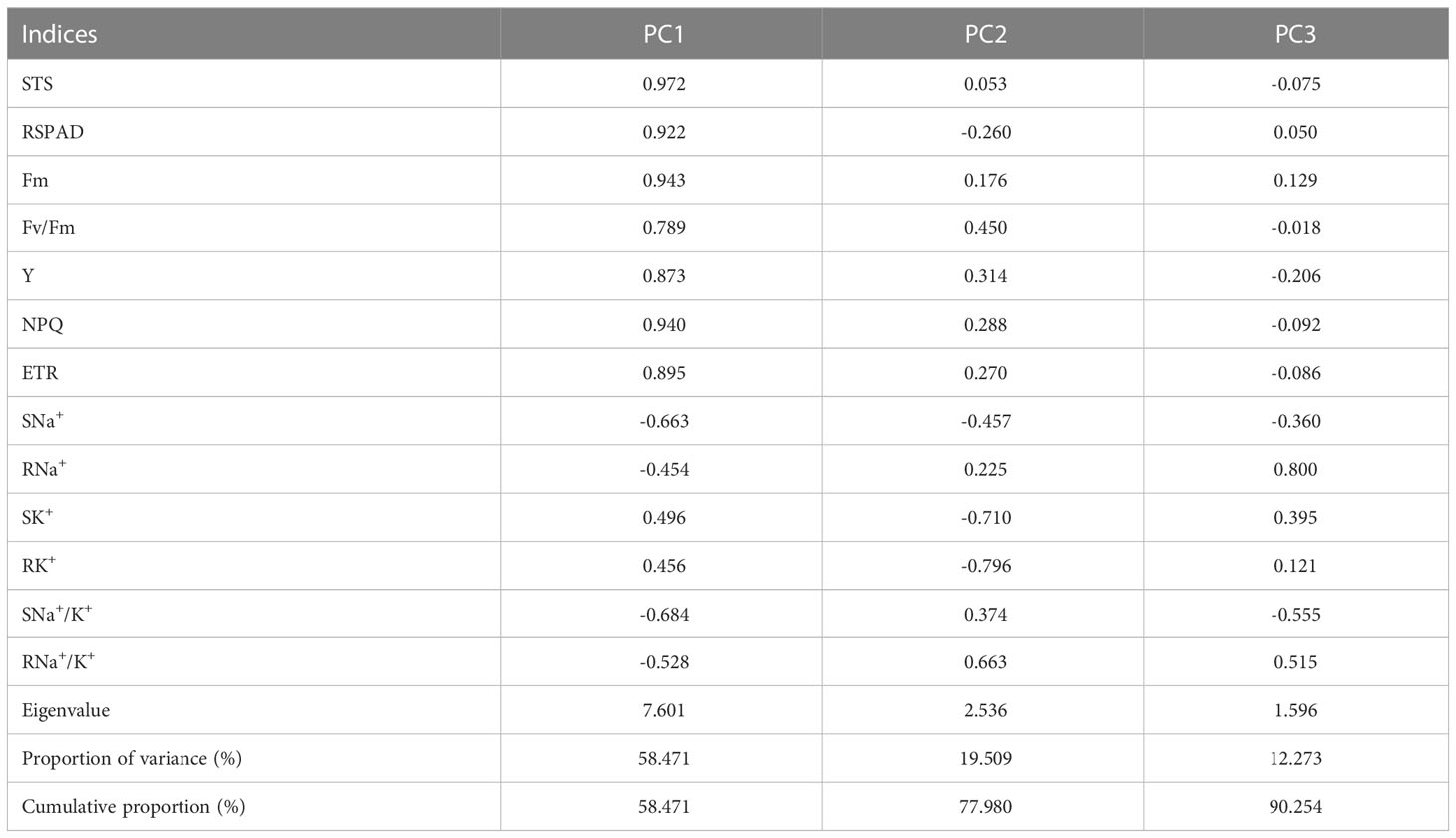The width and height of the screenshot is (1456, 838).
Task: Click the Indices column header
Action: [x=60, y=34]
